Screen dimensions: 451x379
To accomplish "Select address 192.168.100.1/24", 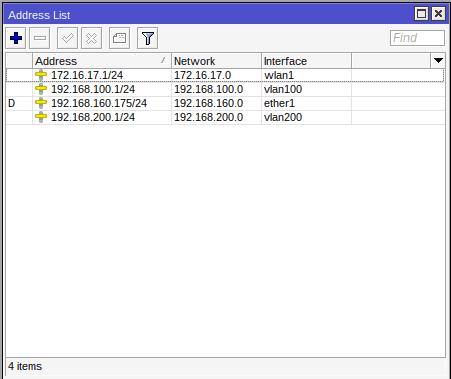I will click(93, 89).
